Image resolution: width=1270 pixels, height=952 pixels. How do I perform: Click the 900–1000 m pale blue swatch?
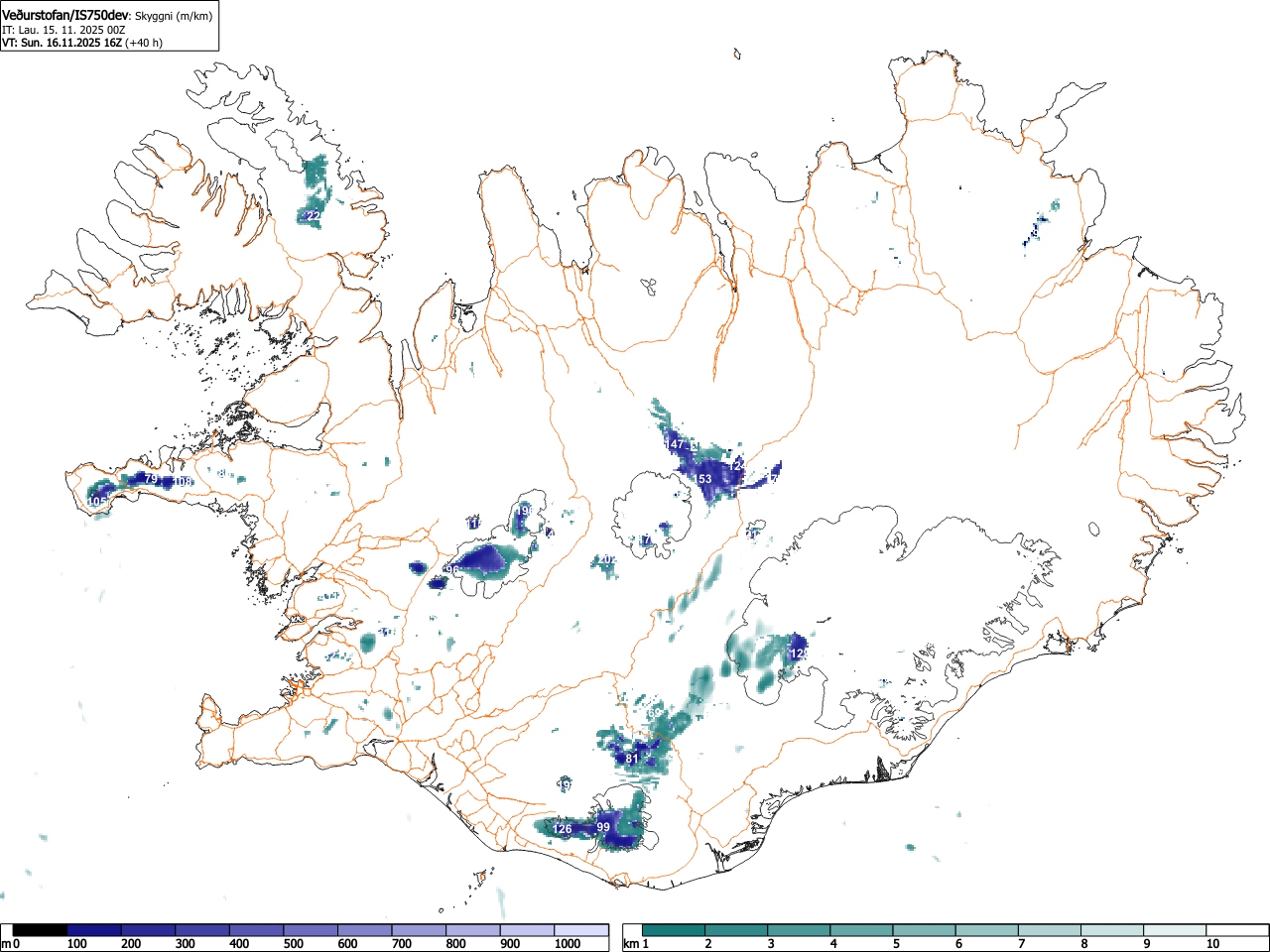pos(527,930)
